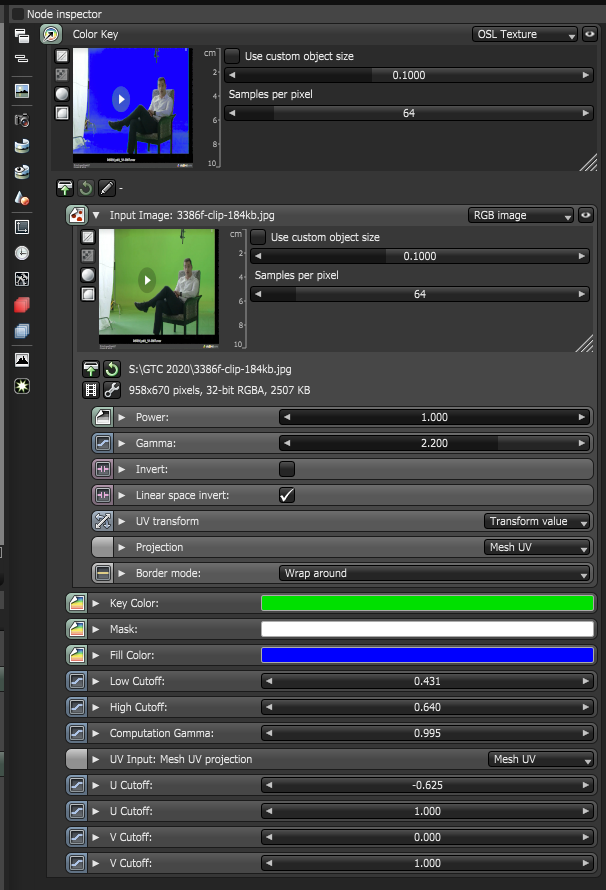Select the red cube sidebar icon

point(22,305)
